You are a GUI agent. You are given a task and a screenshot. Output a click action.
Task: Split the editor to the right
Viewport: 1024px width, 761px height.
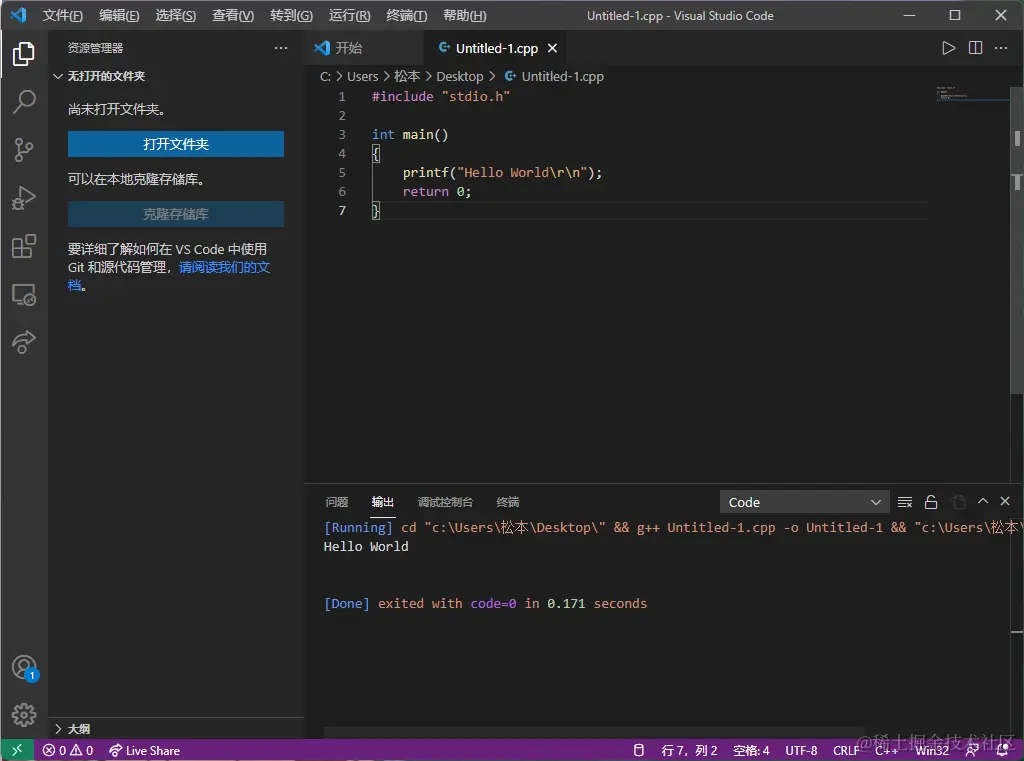pyautogui.click(x=975, y=48)
